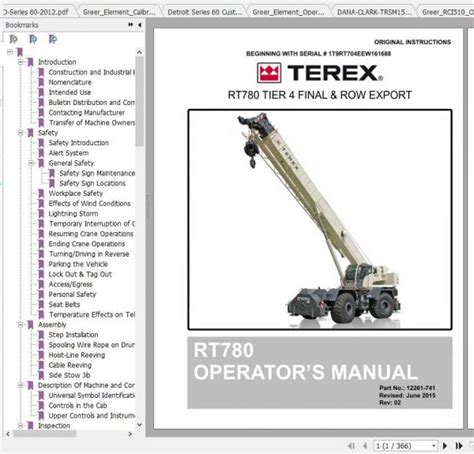The image size is (474, 454).
Task: Open the Contacting Manufacturer bookmark
Action: tap(87, 112)
